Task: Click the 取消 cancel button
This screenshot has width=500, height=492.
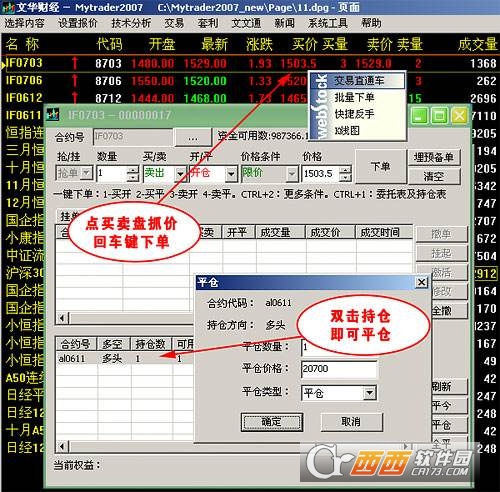Action: (x=351, y=422)
